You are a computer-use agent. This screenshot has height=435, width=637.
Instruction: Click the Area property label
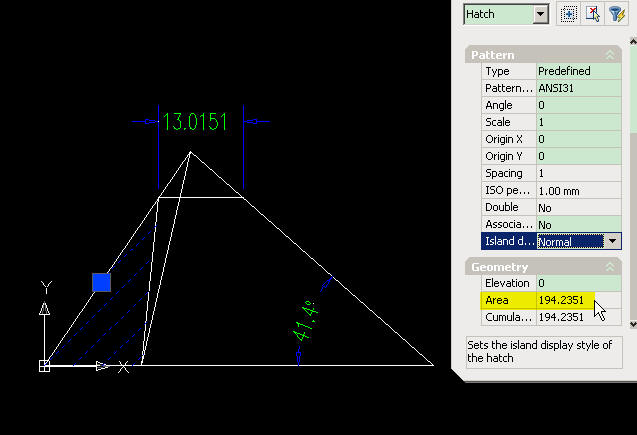pyautogui.click(x=496, y=300)
